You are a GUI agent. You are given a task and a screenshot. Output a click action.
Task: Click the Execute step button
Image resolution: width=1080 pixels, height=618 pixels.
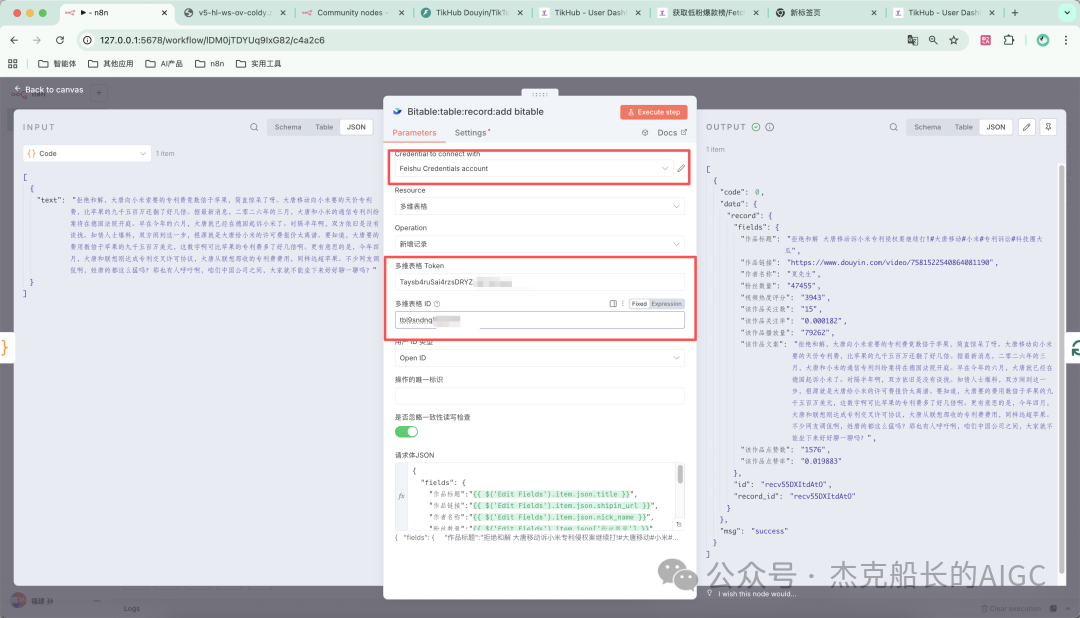[654, 112]
